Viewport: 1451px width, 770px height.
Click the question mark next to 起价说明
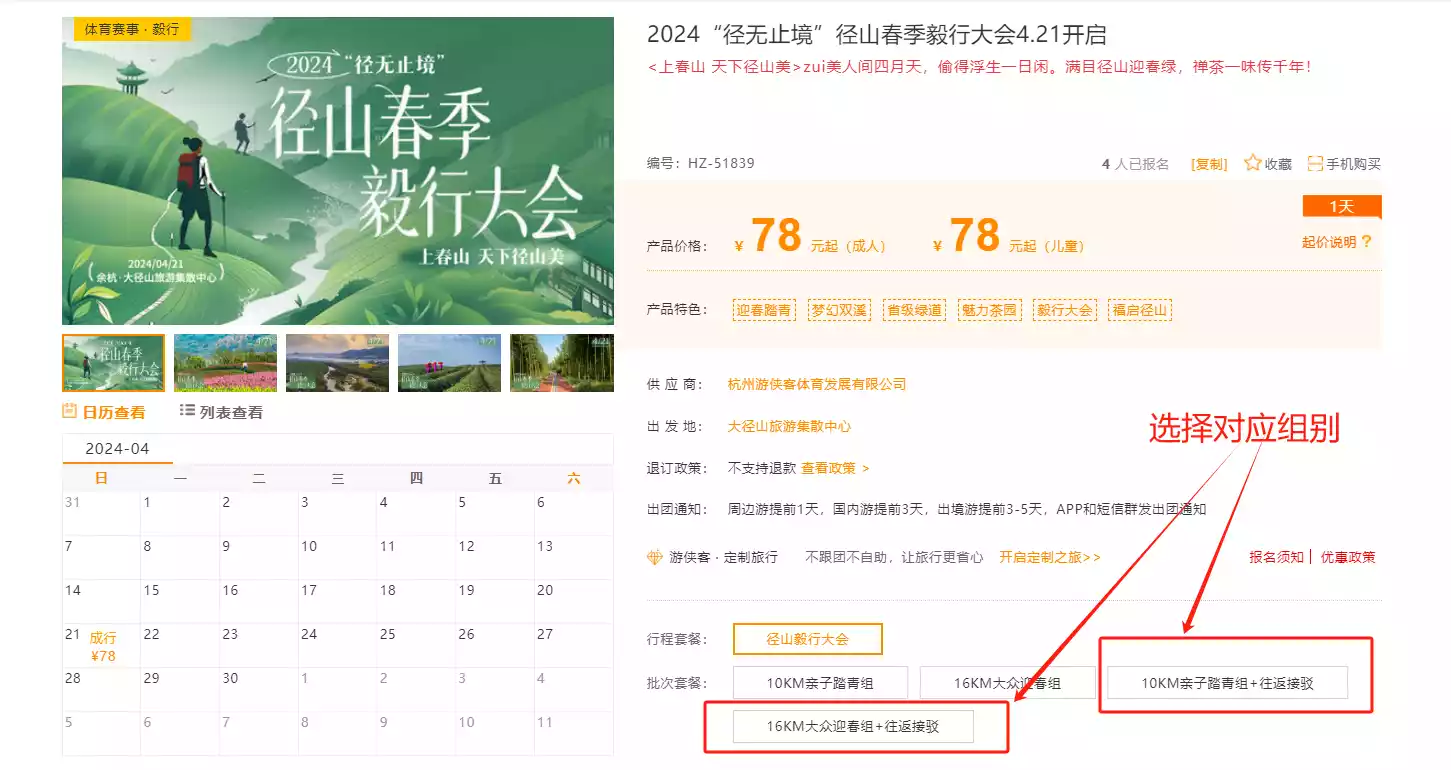pos(1367,242)
